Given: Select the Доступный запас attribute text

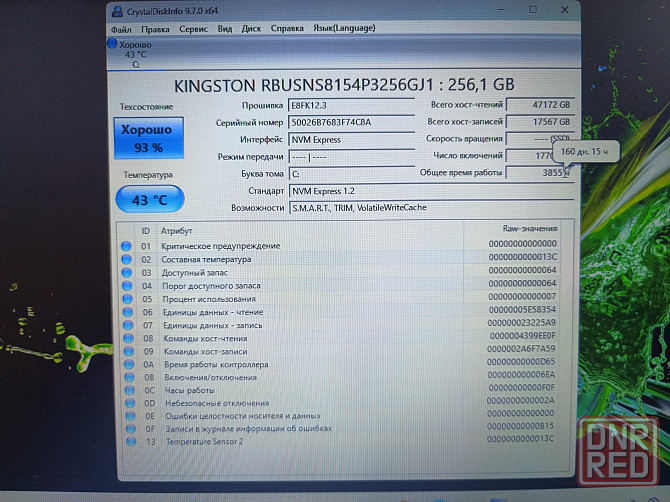Looking at the screenshot, I should tap(194, 273).
